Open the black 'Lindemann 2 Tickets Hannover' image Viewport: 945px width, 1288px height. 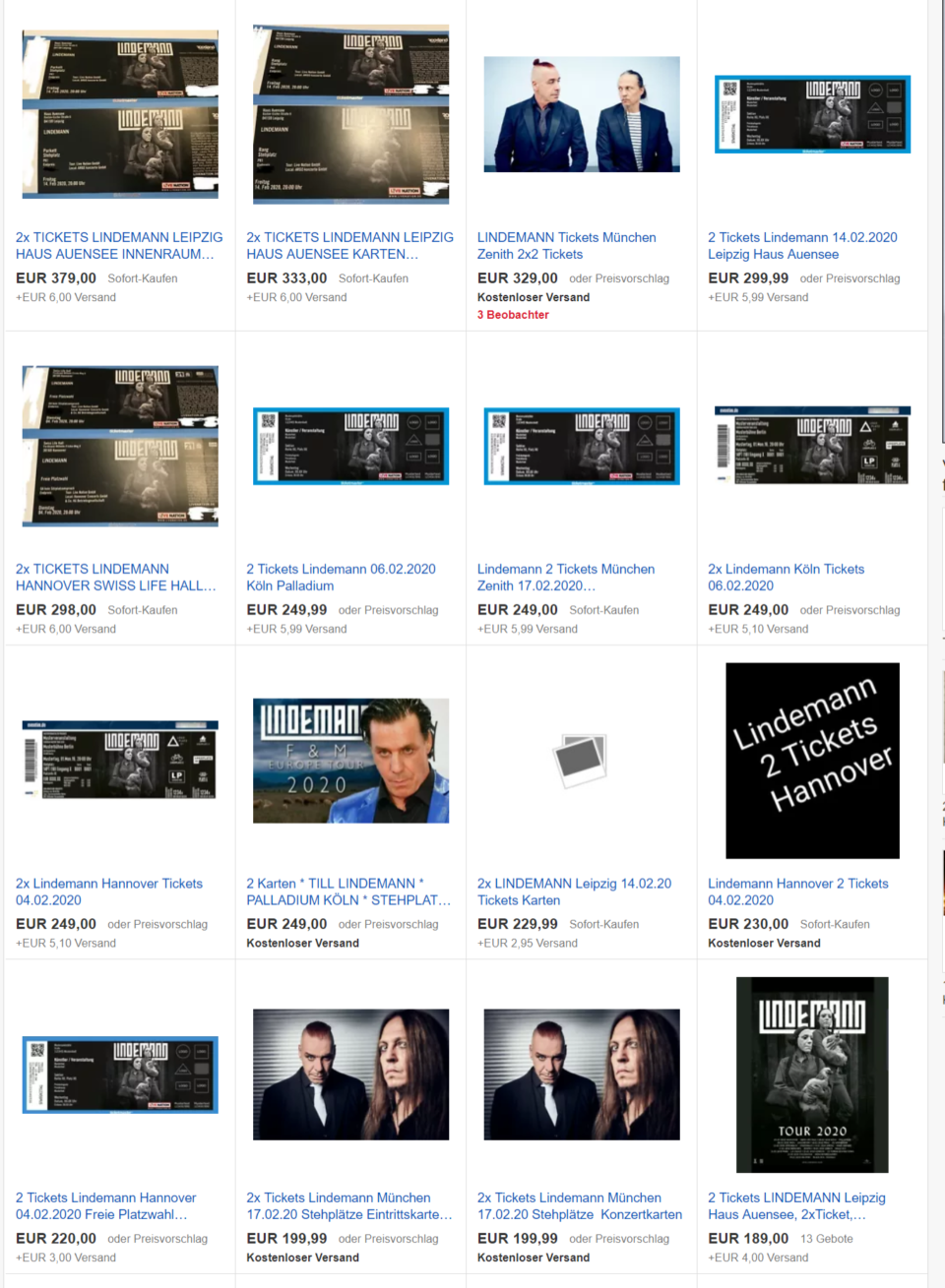[x=812, y=760]
